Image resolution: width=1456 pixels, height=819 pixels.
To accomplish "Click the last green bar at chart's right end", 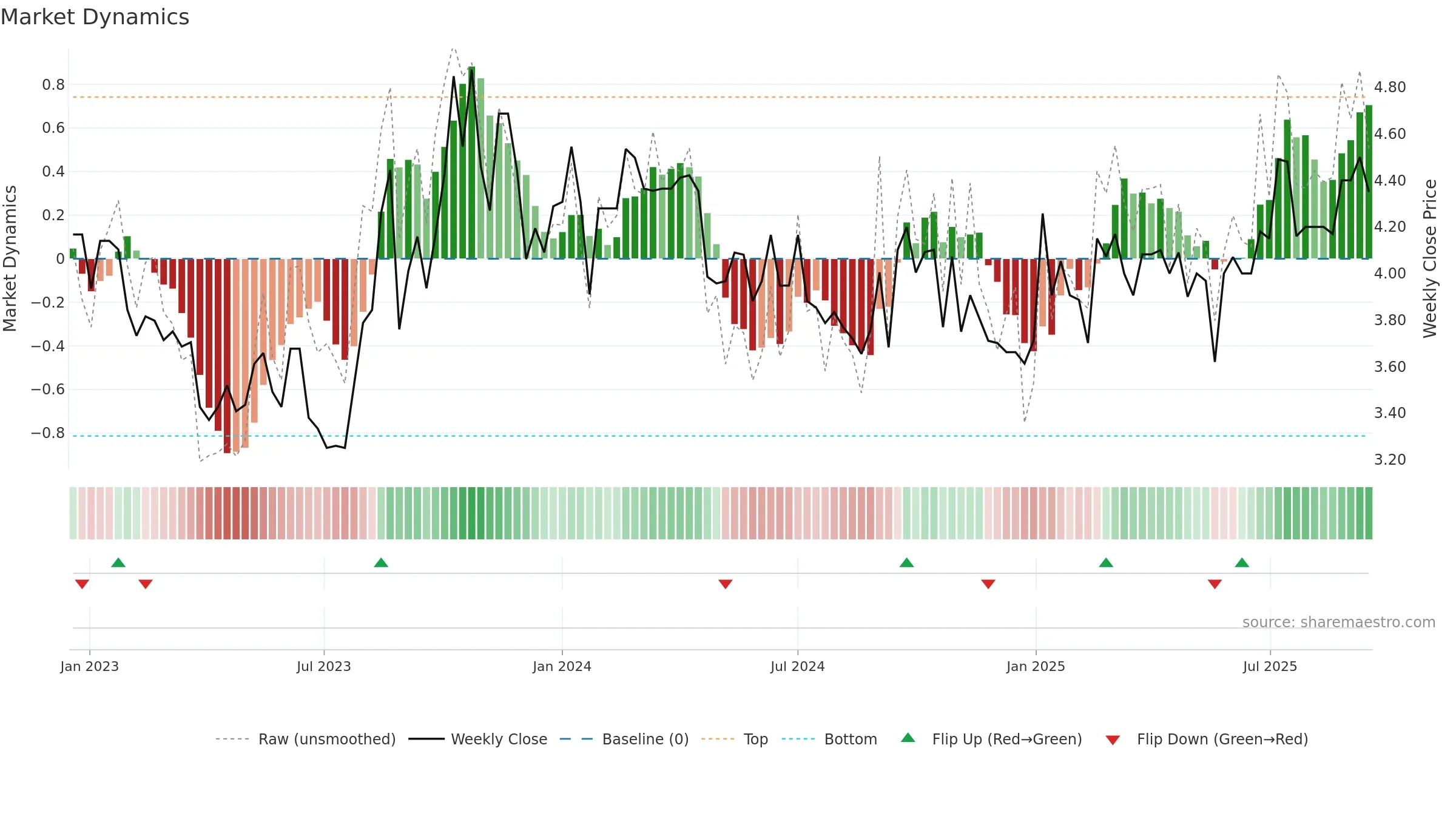I will point(1369,182).
